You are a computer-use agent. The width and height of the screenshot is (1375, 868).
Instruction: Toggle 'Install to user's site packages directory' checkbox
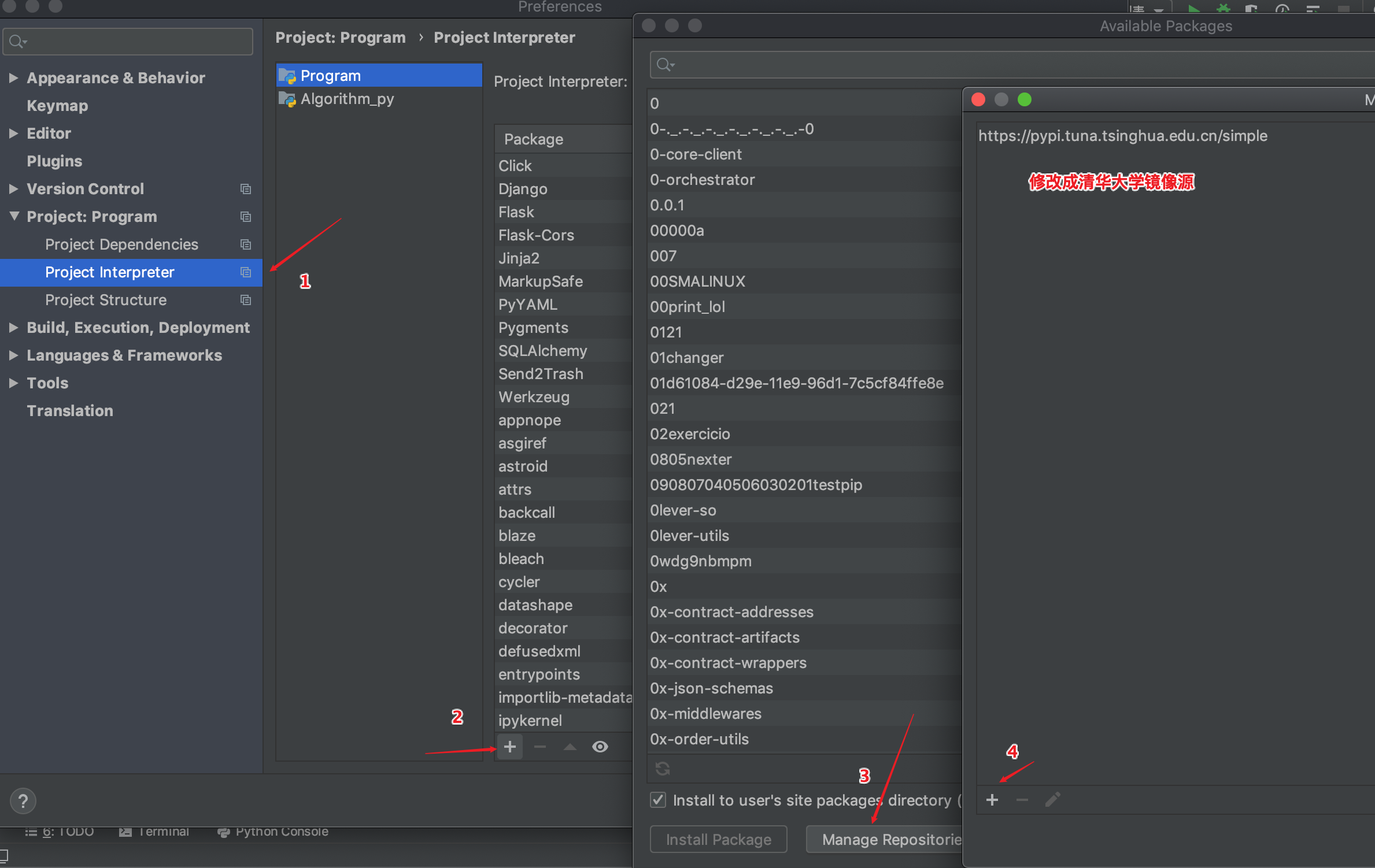(x=658, y=800)
